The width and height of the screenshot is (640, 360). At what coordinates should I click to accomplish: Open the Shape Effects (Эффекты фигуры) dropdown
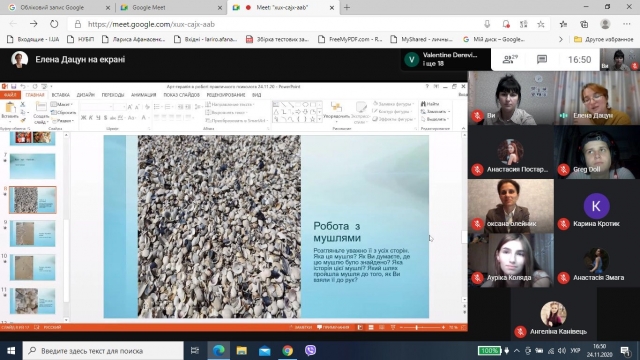point(393,119)
